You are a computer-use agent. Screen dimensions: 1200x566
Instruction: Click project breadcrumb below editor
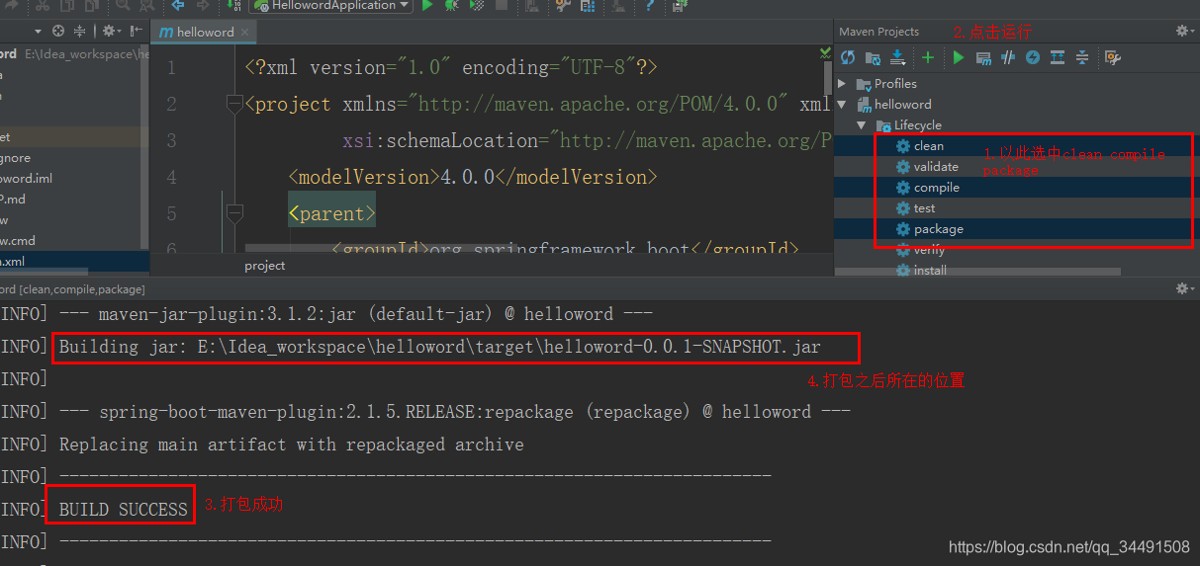click(x=265, y=265)
